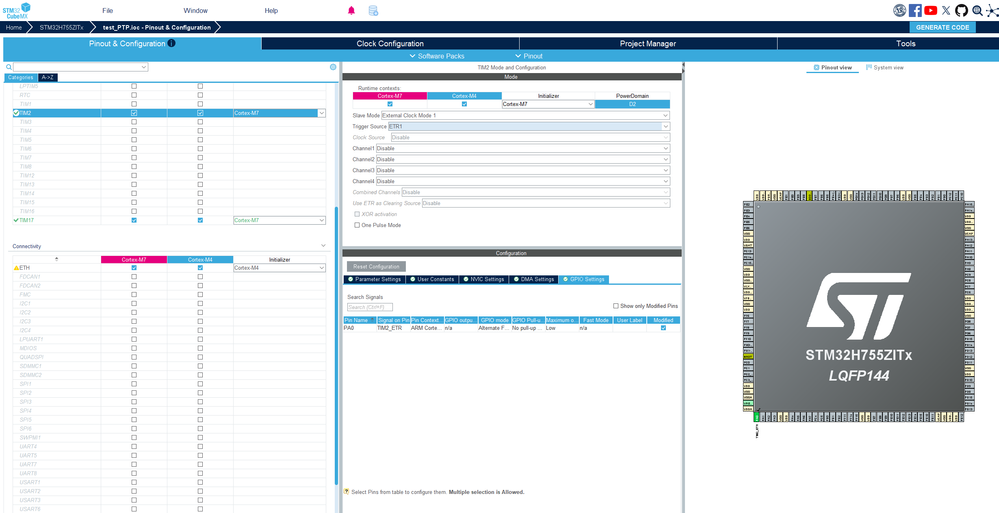Click the lightbulb hint icon
Viewport: 999px width, 513px height.
pyautogui.click(x=347, y=492)
